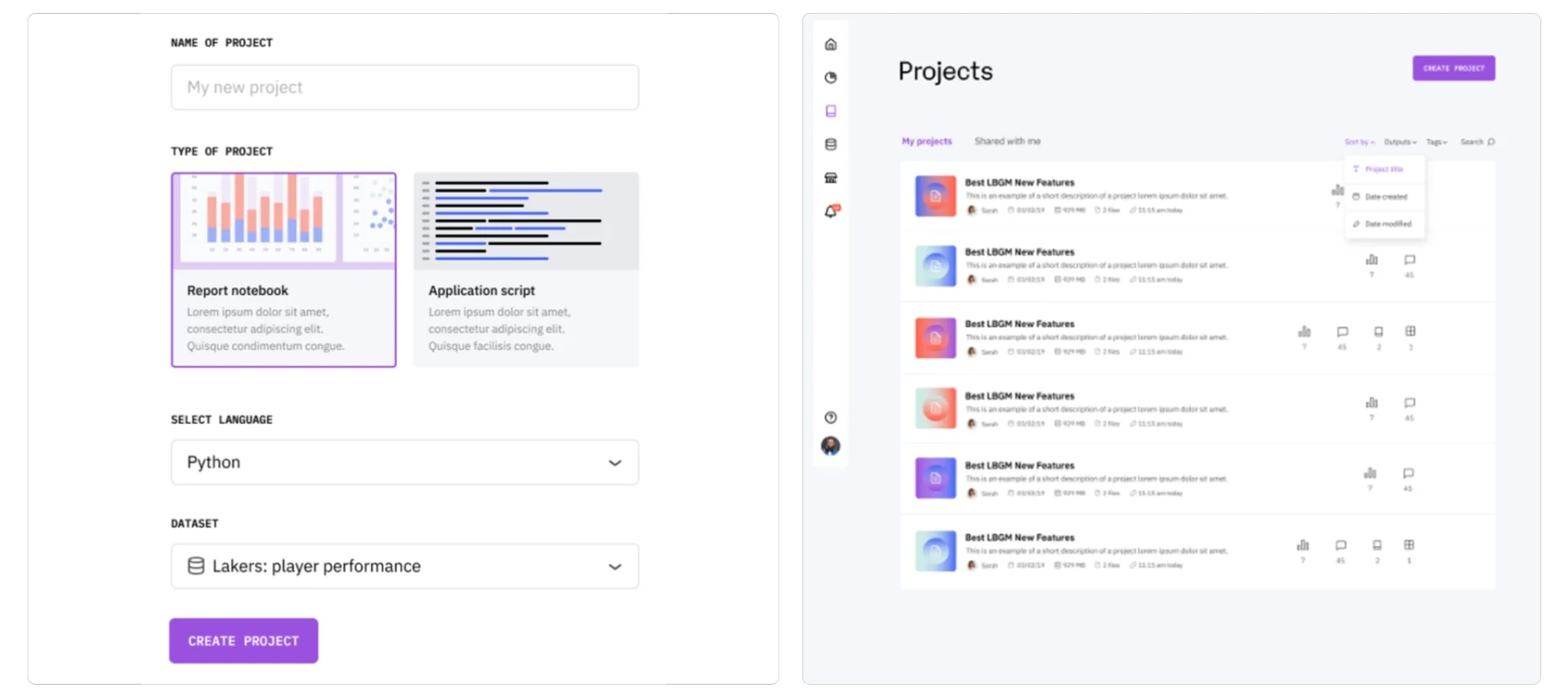Open the marketplace store sidebar icon
This screenshot has height=697, width=1568.
pos(831,178)
